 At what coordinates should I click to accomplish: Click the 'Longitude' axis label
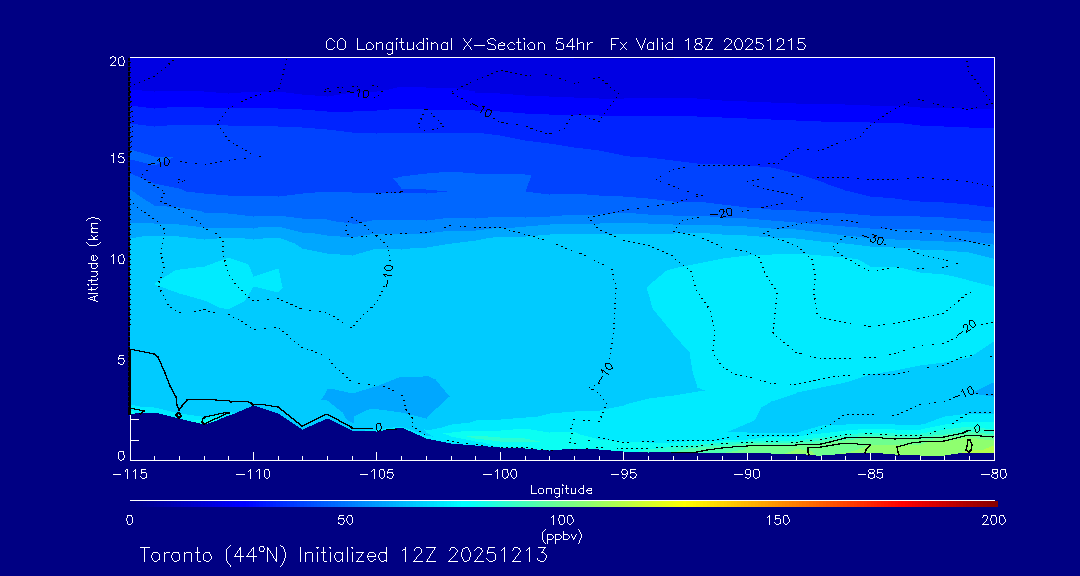tap(561, 490)
